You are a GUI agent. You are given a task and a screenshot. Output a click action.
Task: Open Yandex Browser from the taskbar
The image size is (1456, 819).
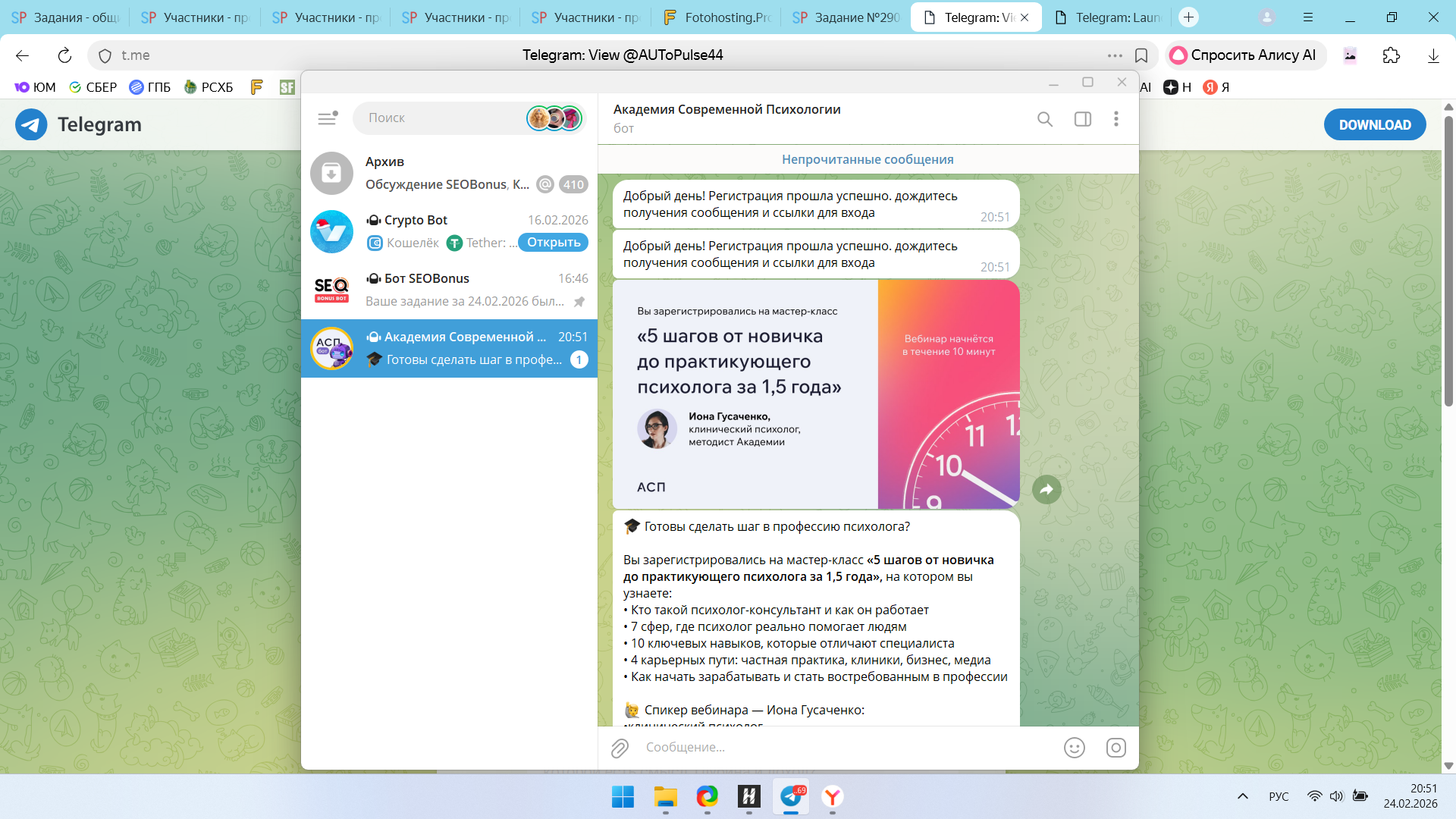pyautogui.click(x=832, y=797)
